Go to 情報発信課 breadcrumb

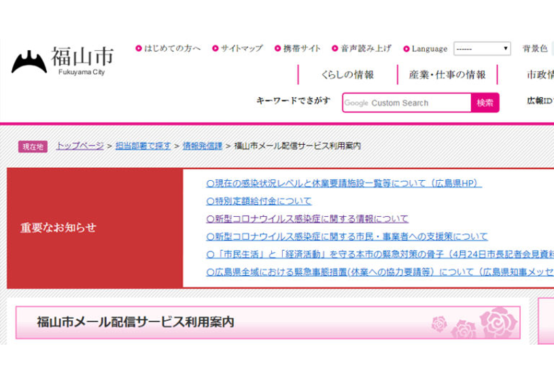(202, 146)
